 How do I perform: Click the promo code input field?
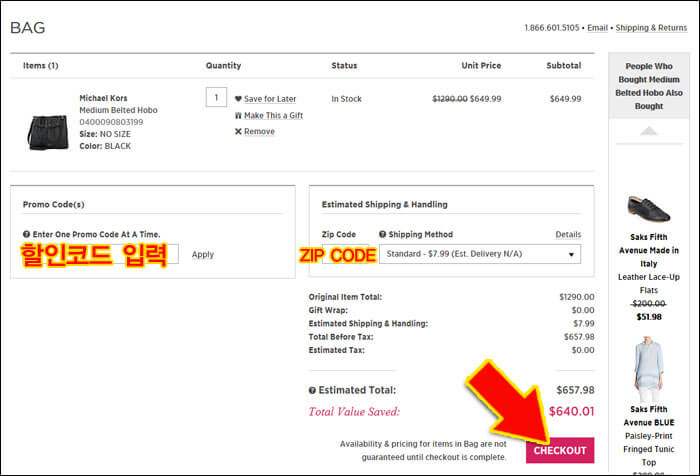point(100,254)
